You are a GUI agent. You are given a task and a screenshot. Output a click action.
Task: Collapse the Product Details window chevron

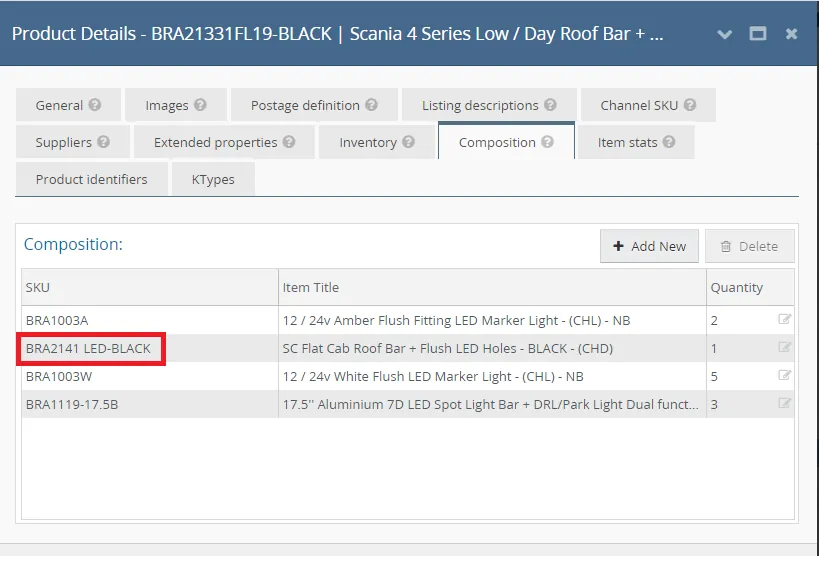(724, 34)
